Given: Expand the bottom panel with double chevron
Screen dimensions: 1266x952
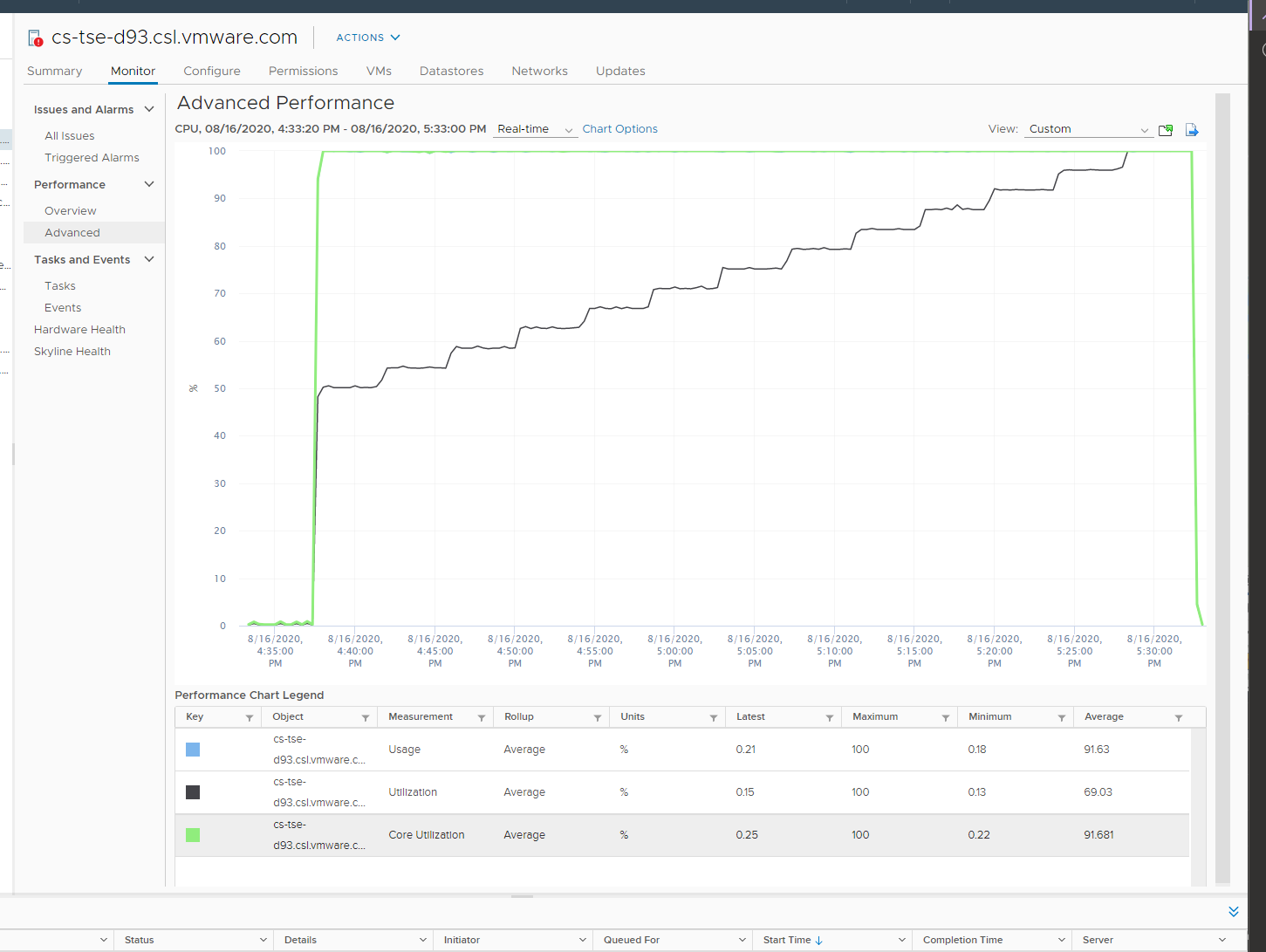Looking at the screenshot, I should pos(1234,912).
